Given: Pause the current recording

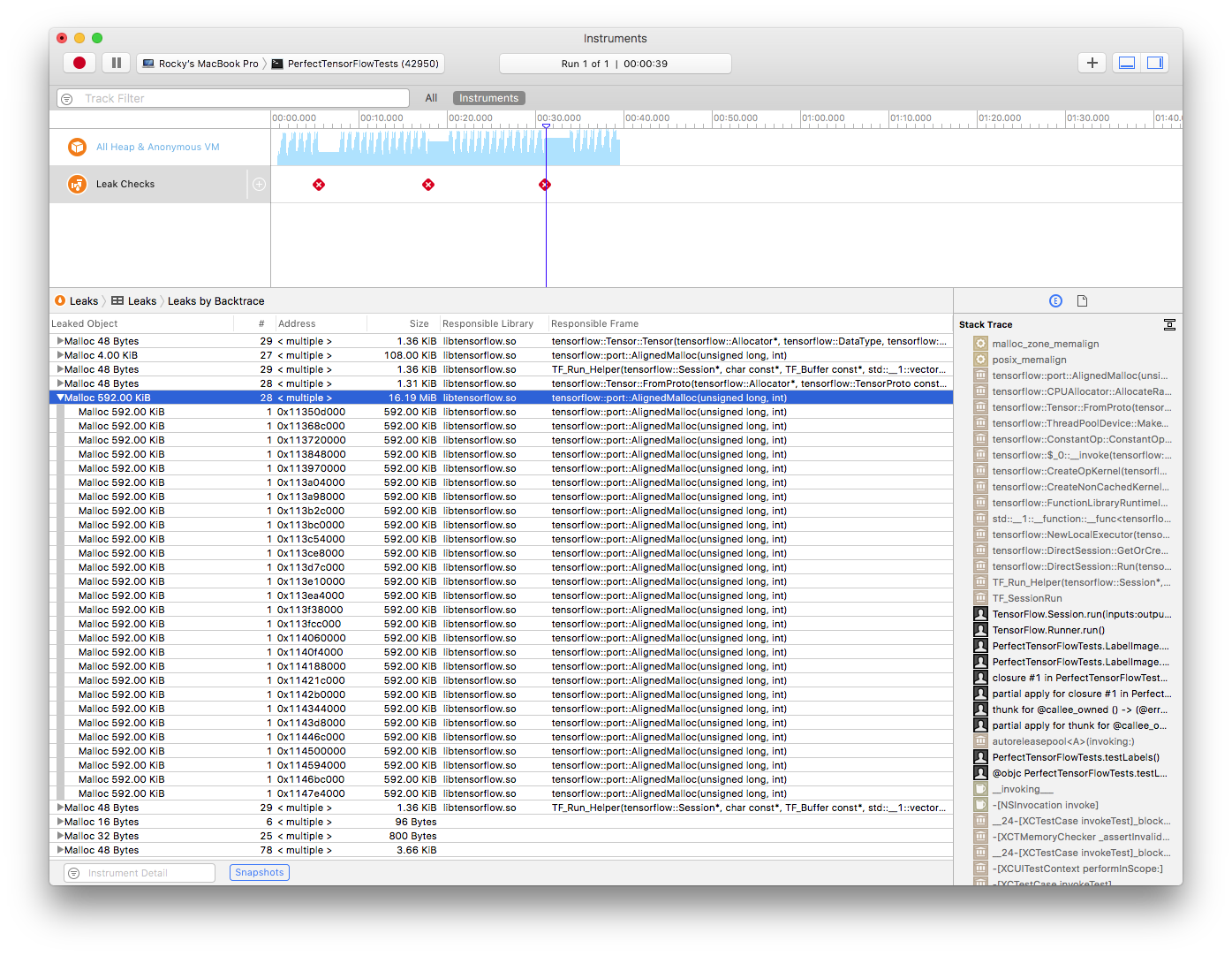Looking at the screenshot, I should click(x=116, y=63).
